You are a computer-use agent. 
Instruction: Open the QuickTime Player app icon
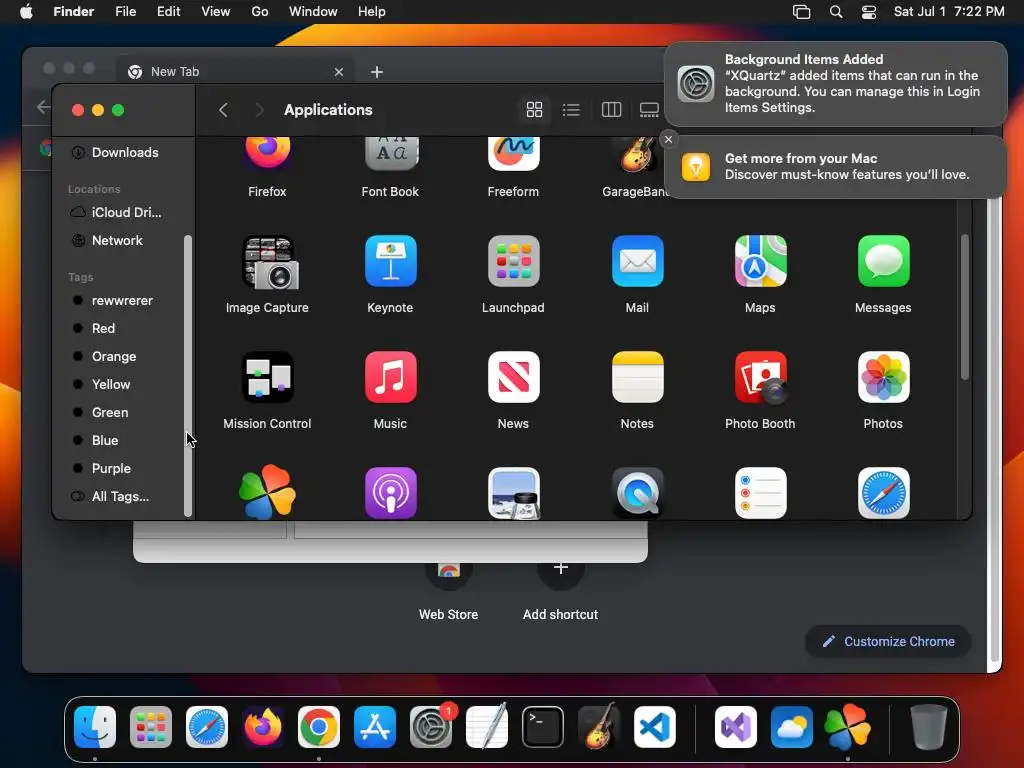637,493
